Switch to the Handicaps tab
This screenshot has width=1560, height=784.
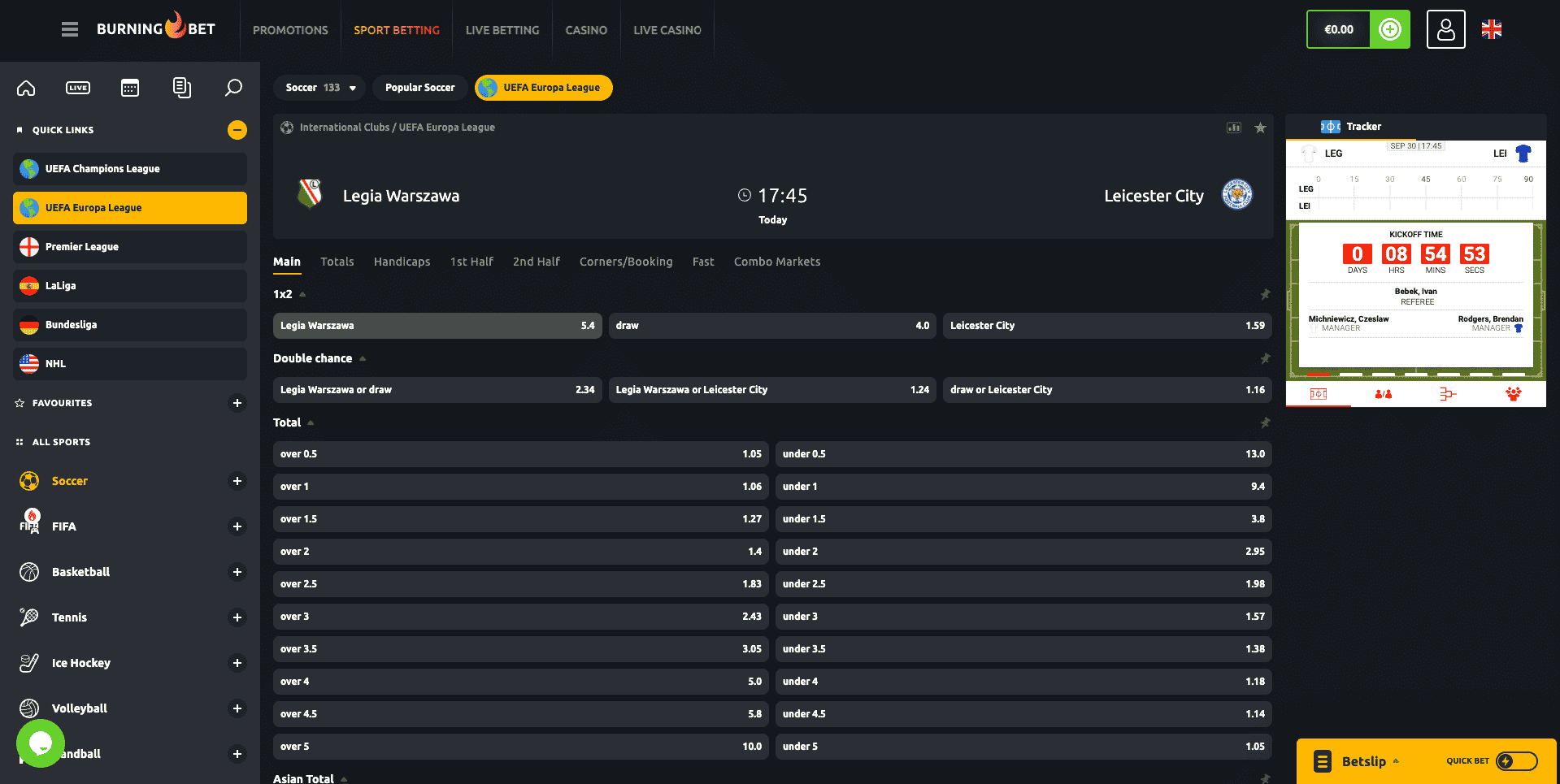point(402,262)
